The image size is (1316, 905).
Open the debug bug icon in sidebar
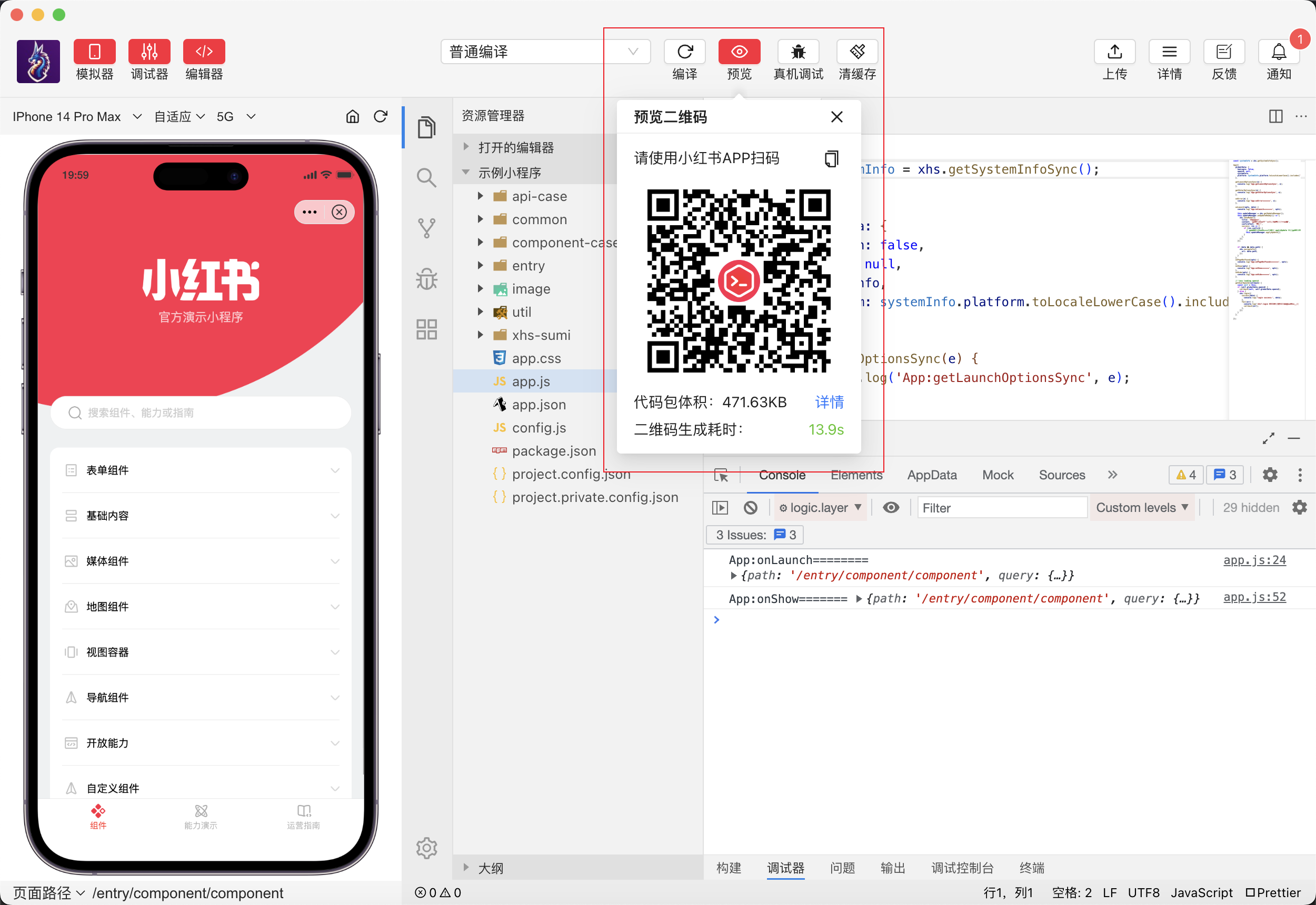(426, 278)
